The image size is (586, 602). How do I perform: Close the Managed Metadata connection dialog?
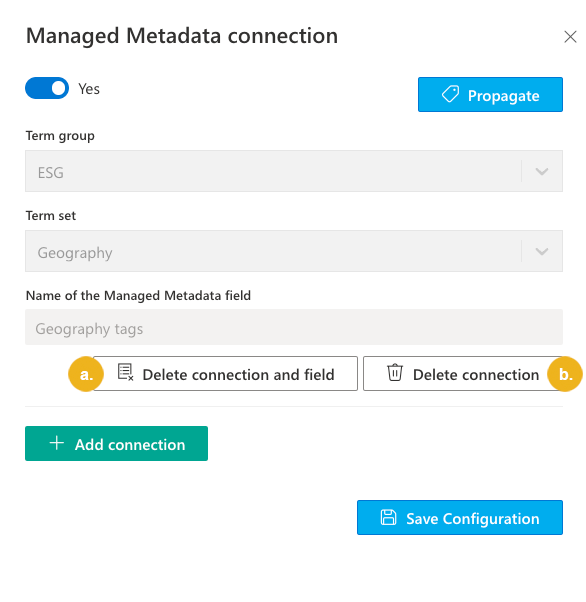pyautogui.click(x=570, y=37)
